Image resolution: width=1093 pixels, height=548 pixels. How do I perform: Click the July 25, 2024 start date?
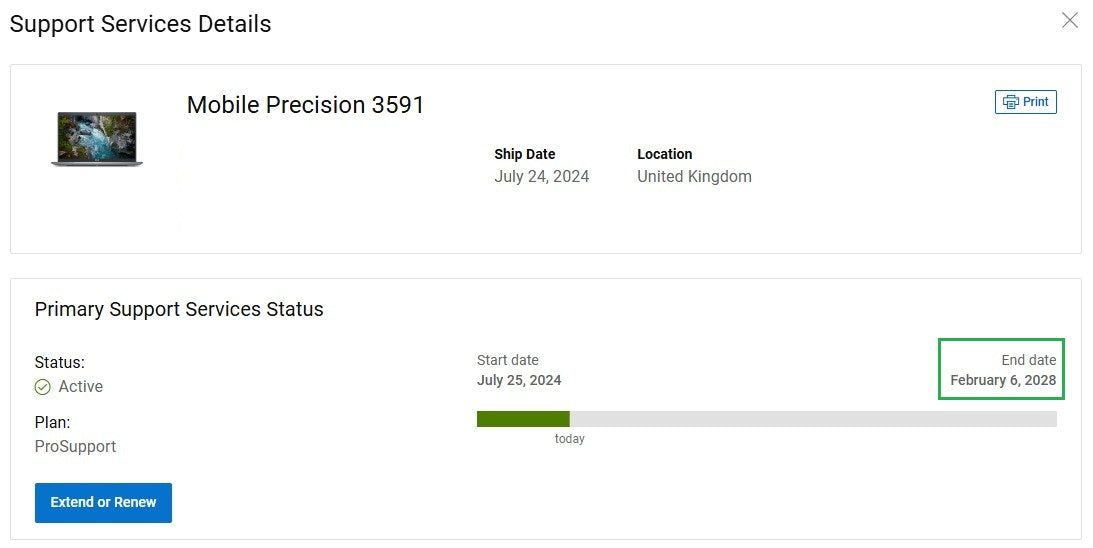point(519,380)
